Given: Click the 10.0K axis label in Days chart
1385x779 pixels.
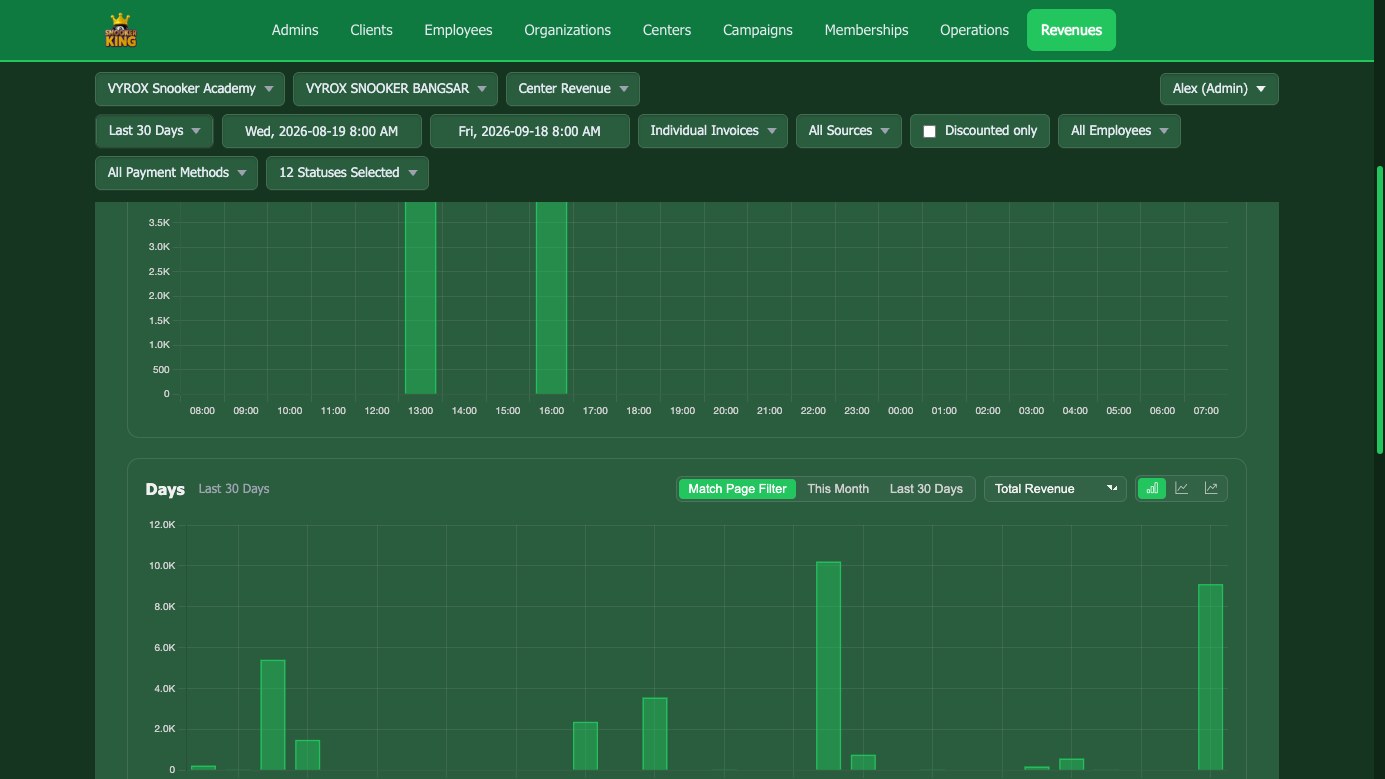Looking at the screenshot, I should coord(162,566).
